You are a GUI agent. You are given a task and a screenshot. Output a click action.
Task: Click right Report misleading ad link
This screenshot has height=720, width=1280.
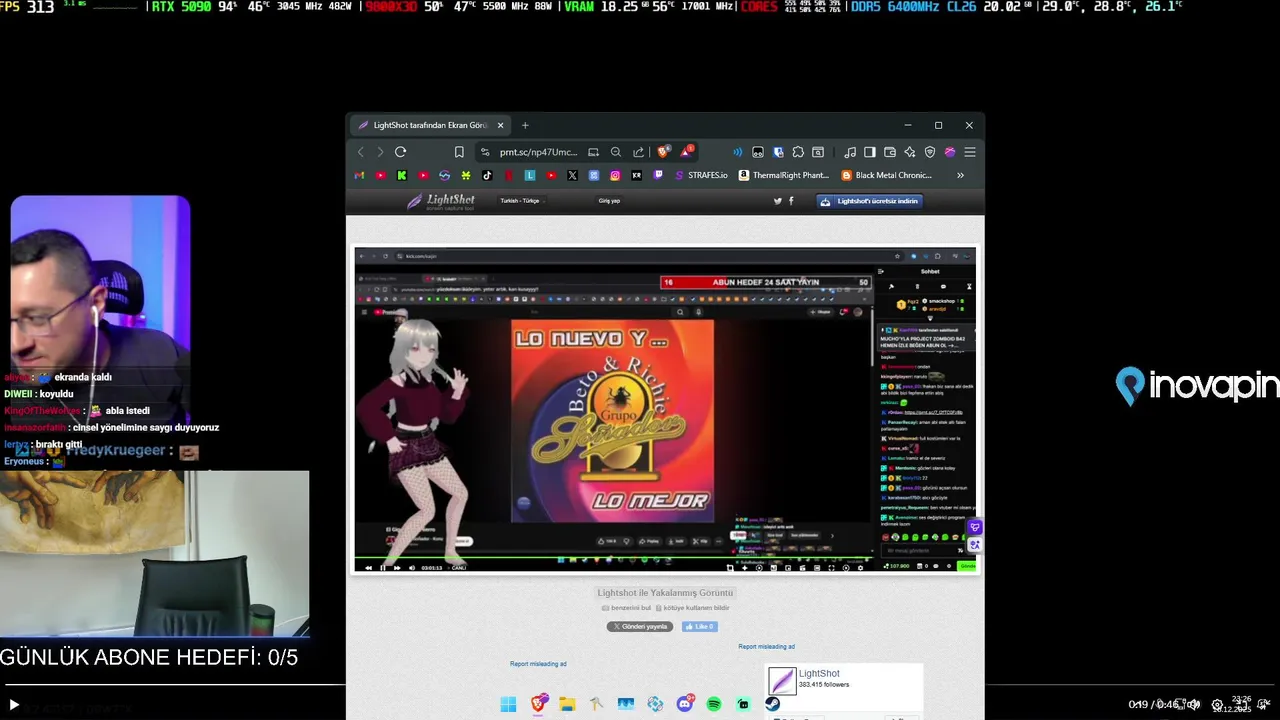click(x=767, y=647)
